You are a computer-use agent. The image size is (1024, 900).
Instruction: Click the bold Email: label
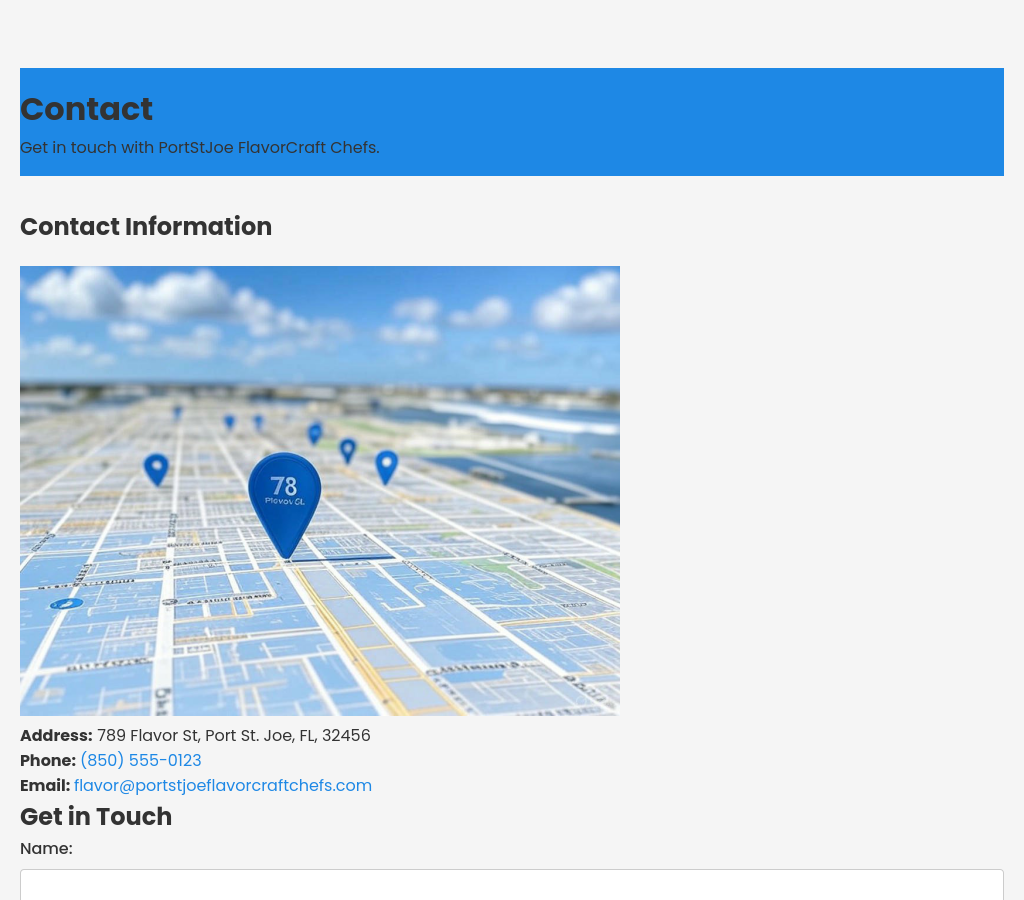[x=45, y=786]
